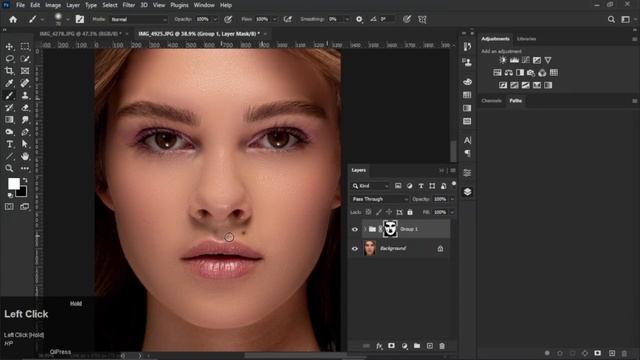Image resolution: width=640 pixels, height=360 pixels.
Task: Open workspace switcher icon
Action: click(x=625, y=19)
